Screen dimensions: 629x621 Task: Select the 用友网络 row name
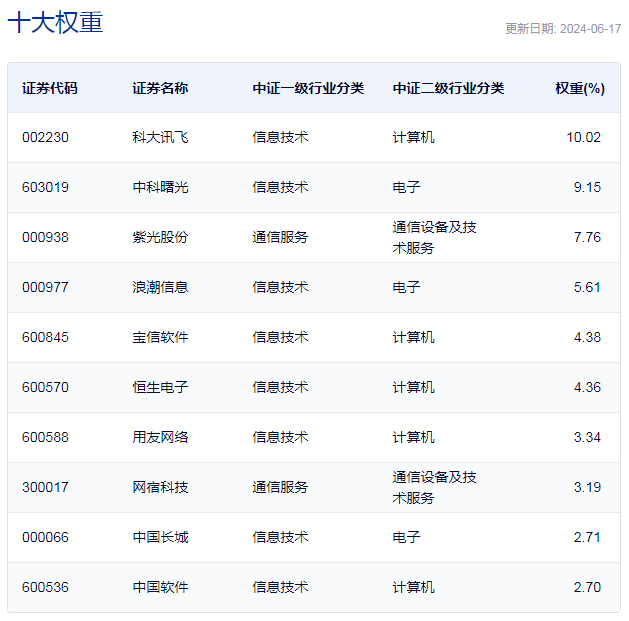pyautogui.click(x=160, y=437)
